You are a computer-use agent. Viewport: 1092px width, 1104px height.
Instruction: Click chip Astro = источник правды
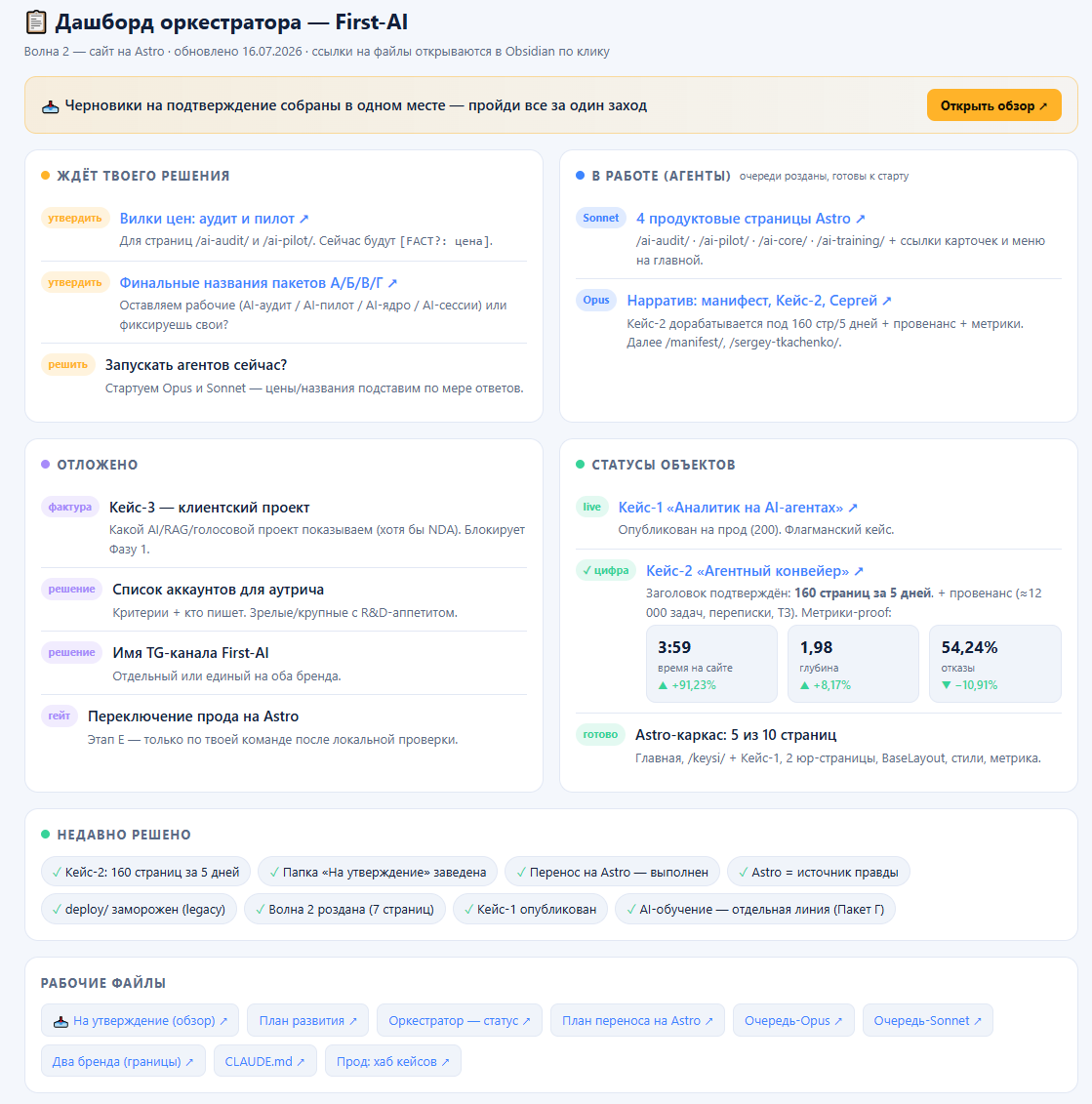818,873
